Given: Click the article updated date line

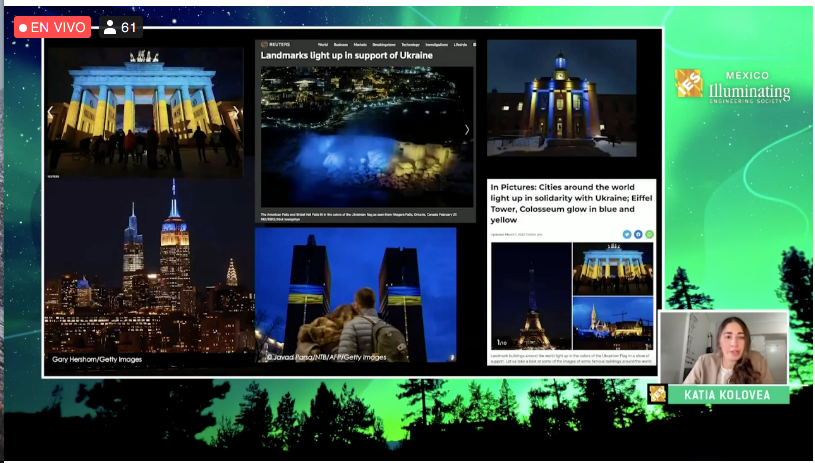Looking at the screenshot, I should [516, 234].
